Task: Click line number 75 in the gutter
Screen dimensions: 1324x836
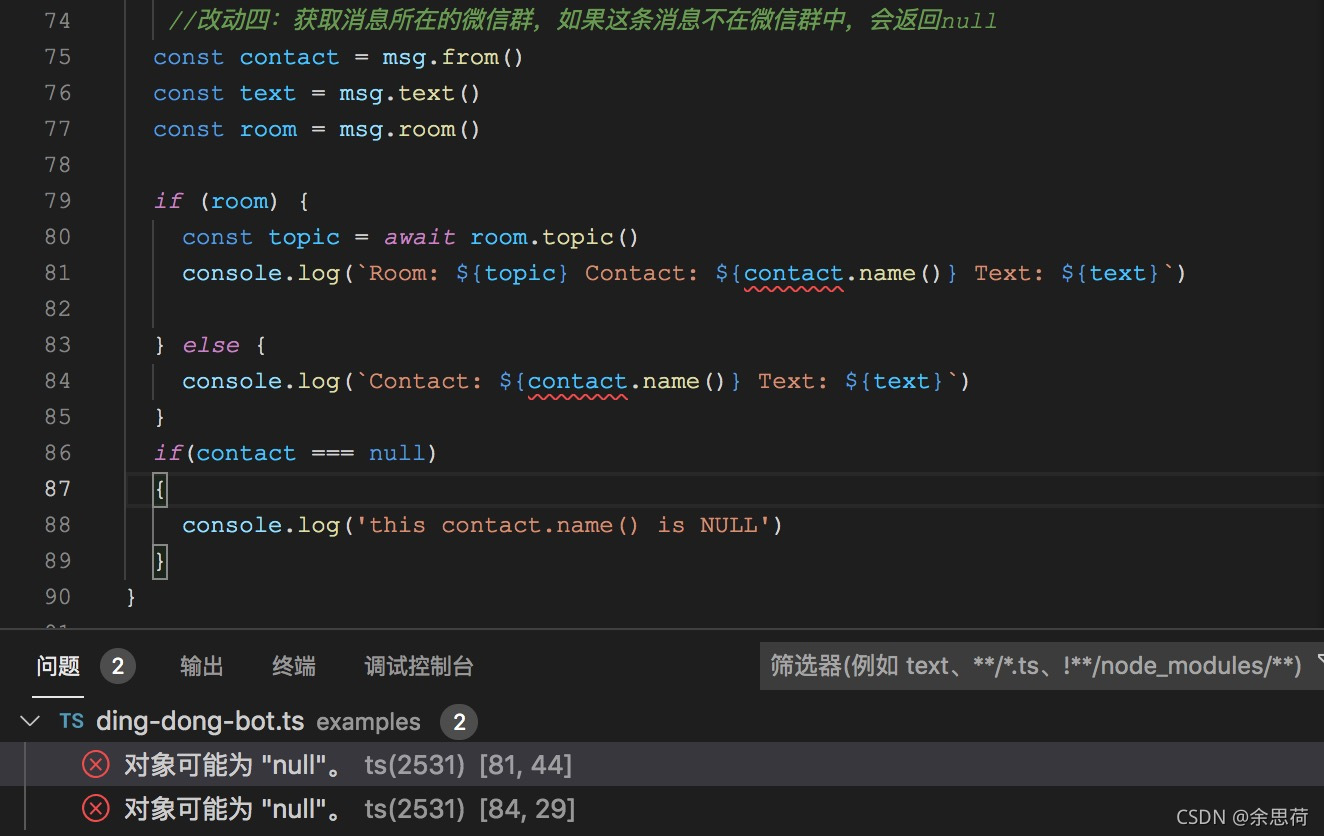Action: coord(58,57)
